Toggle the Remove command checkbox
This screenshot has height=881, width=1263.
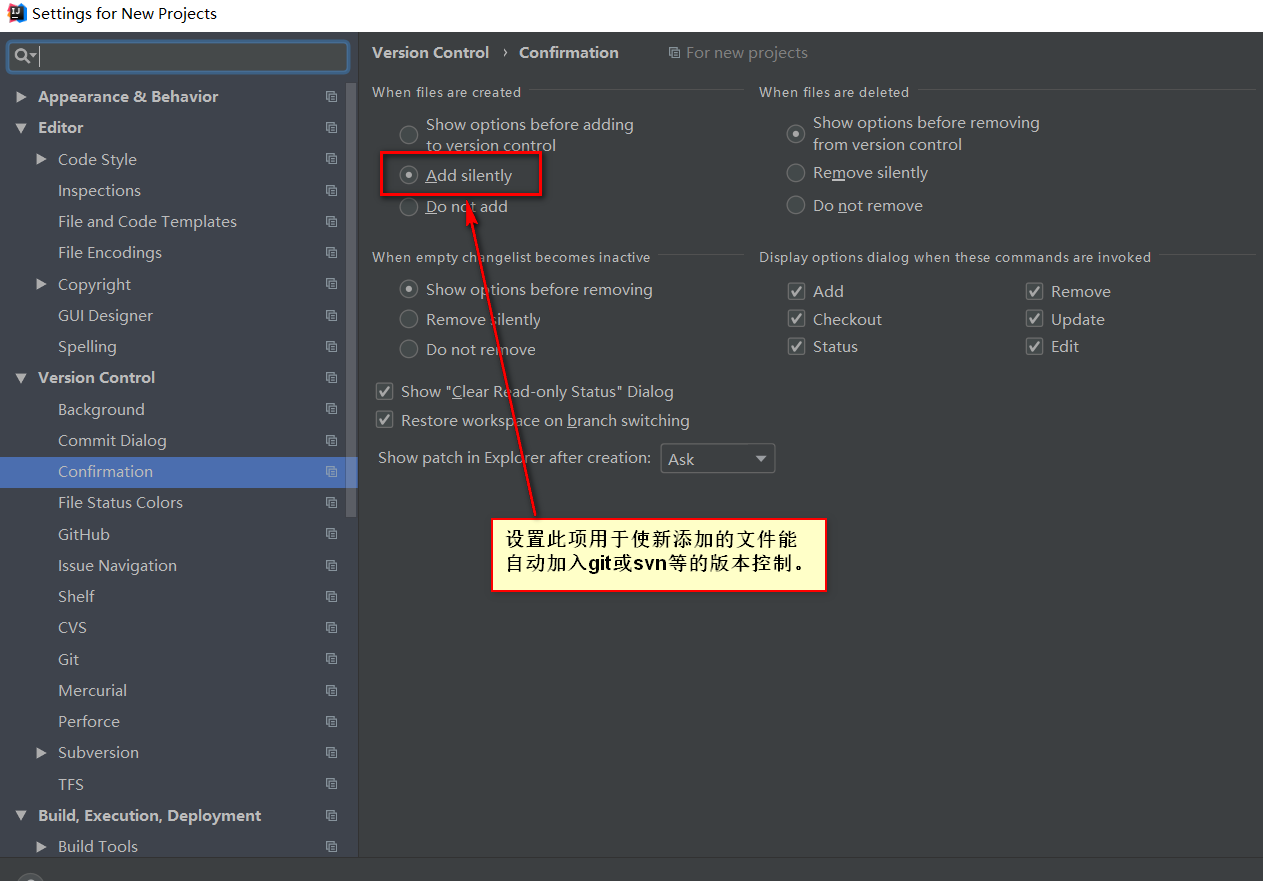coord(1035,291)
